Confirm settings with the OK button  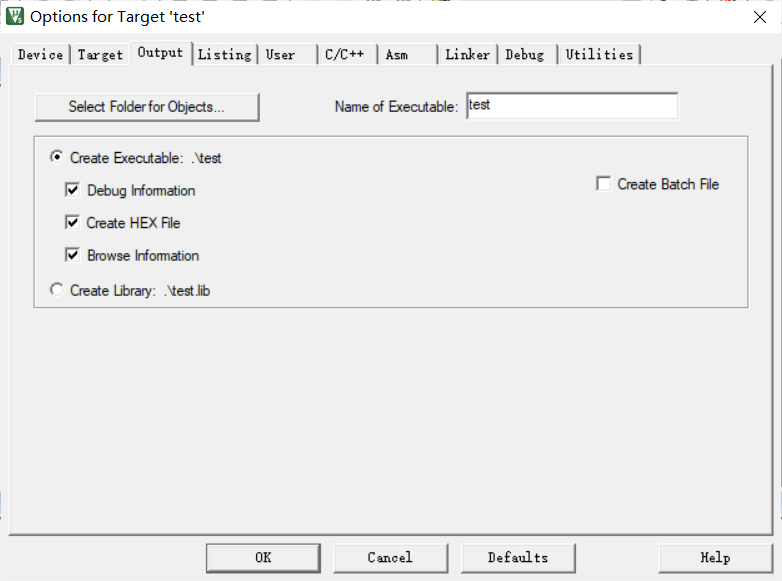[263, 558]
